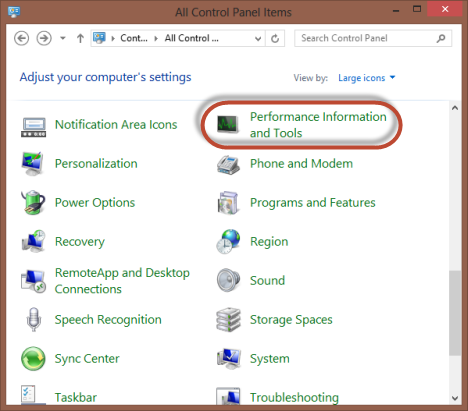This screenshot has width=468, height=411.
Task: Click the System computer icon
Action: click(x=229, y=359)
